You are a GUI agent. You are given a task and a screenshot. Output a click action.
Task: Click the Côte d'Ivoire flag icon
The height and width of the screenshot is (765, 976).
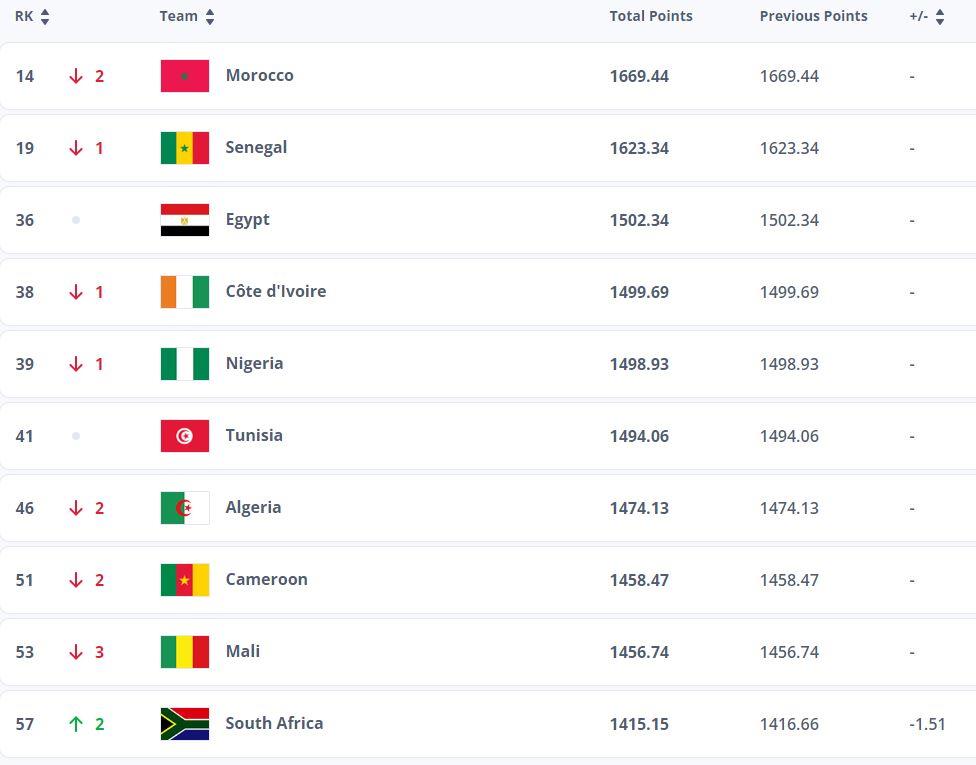tap(185, 292)
